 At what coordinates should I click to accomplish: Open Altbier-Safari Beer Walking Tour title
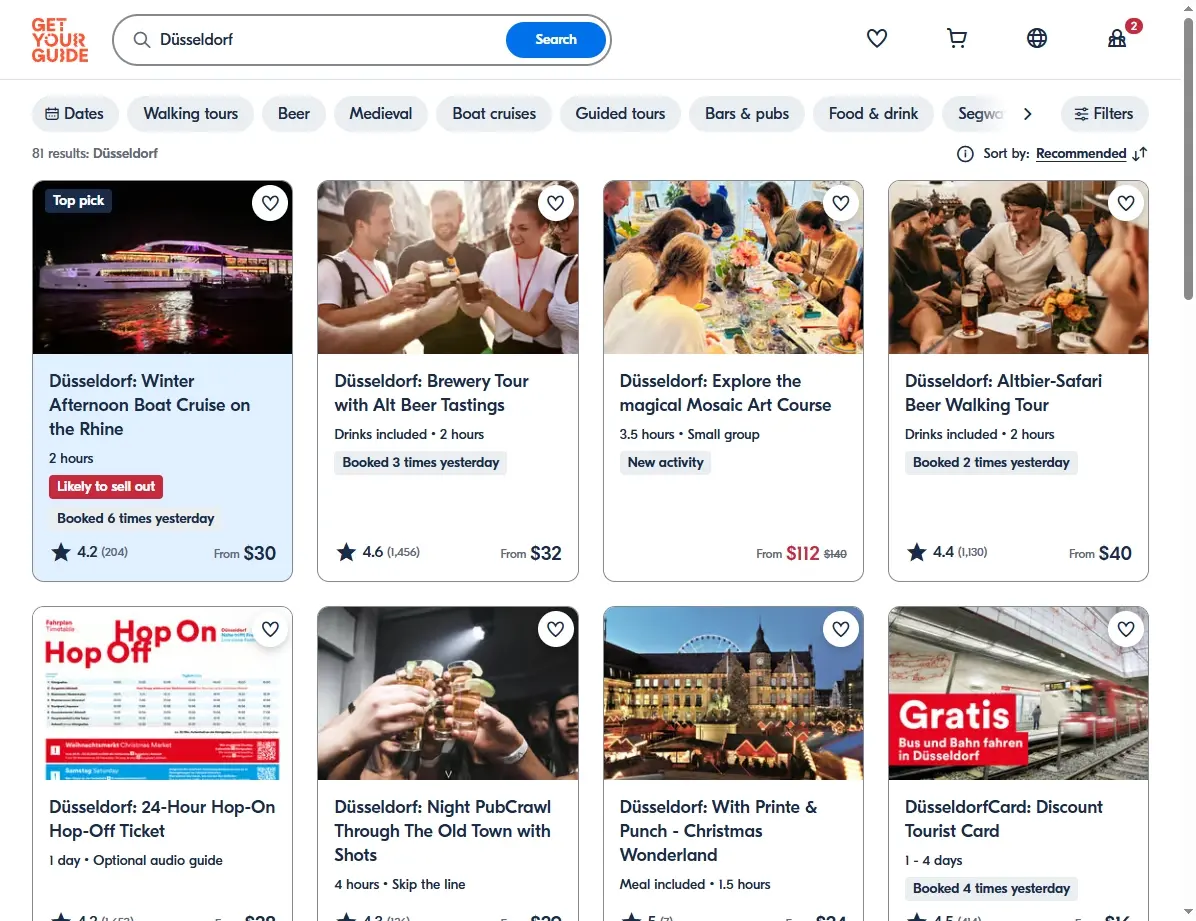click(x=1003, y=393)
